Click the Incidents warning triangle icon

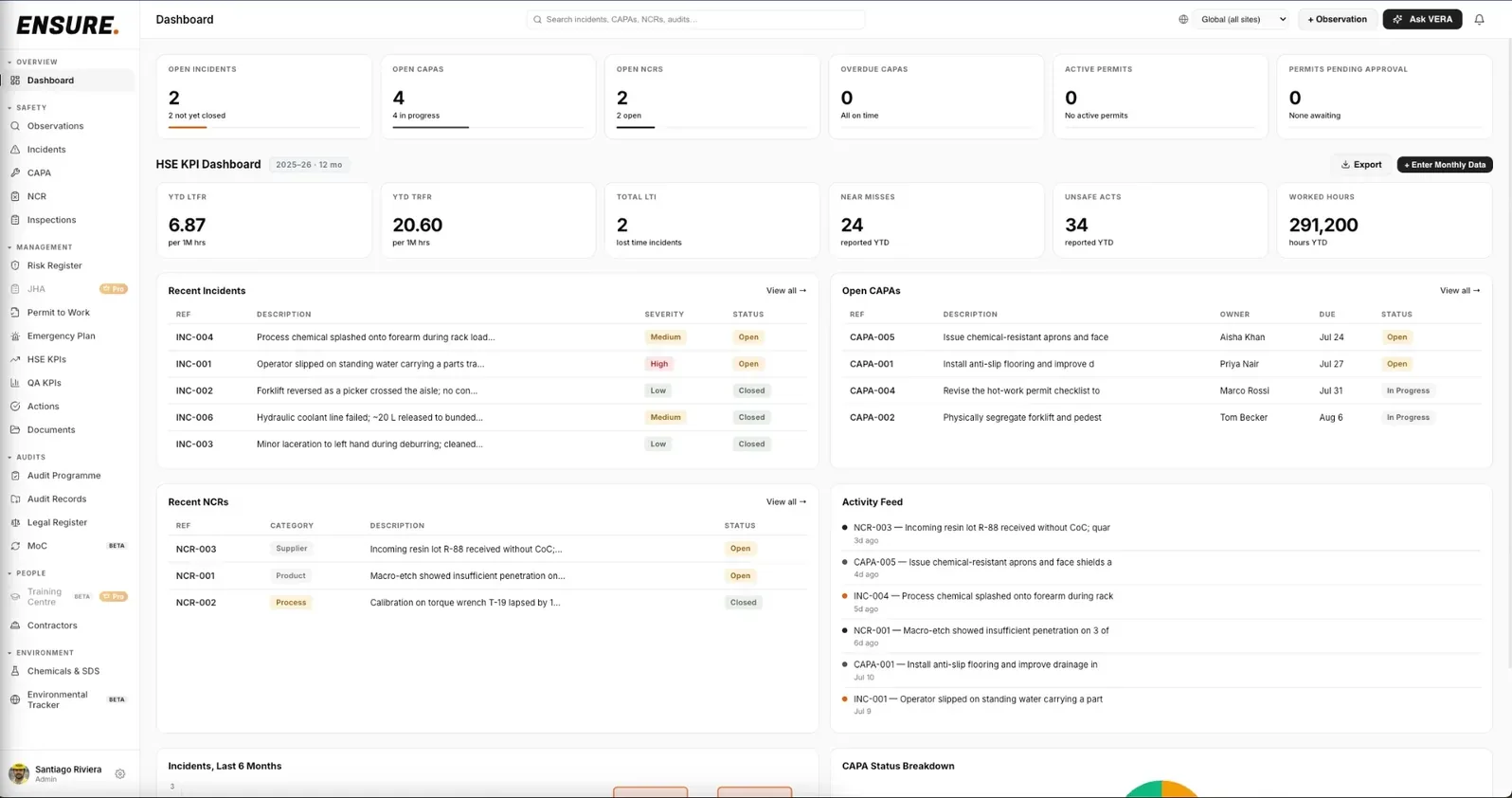tap(15, 150)
